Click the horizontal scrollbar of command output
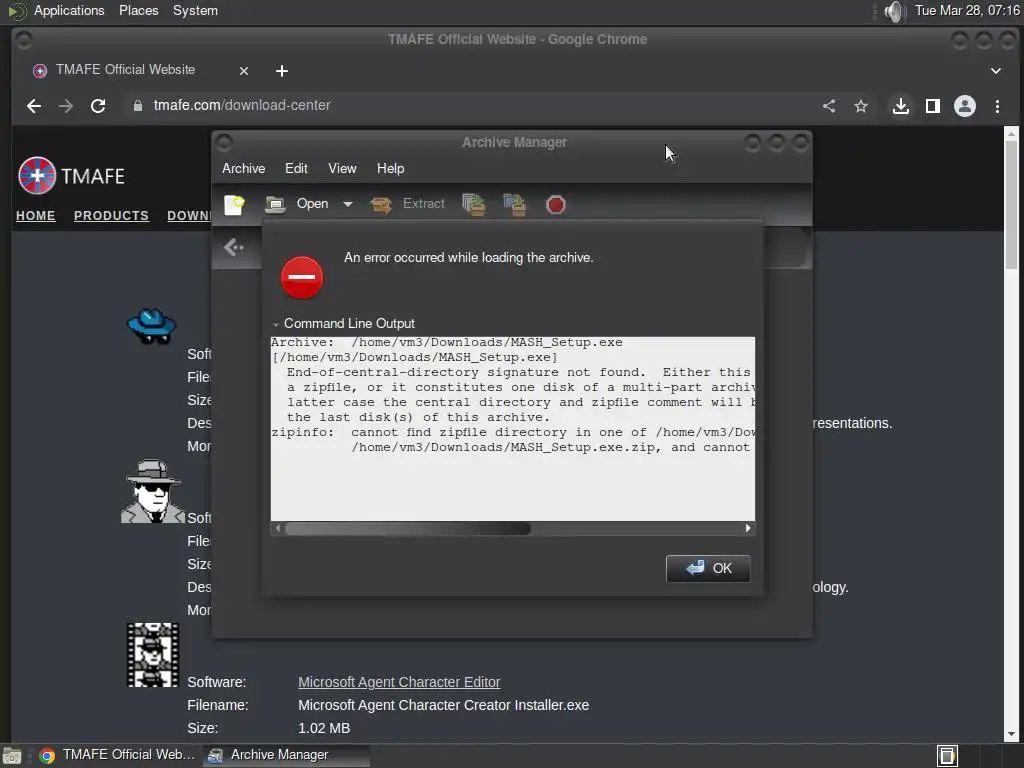 coord(408,528)
